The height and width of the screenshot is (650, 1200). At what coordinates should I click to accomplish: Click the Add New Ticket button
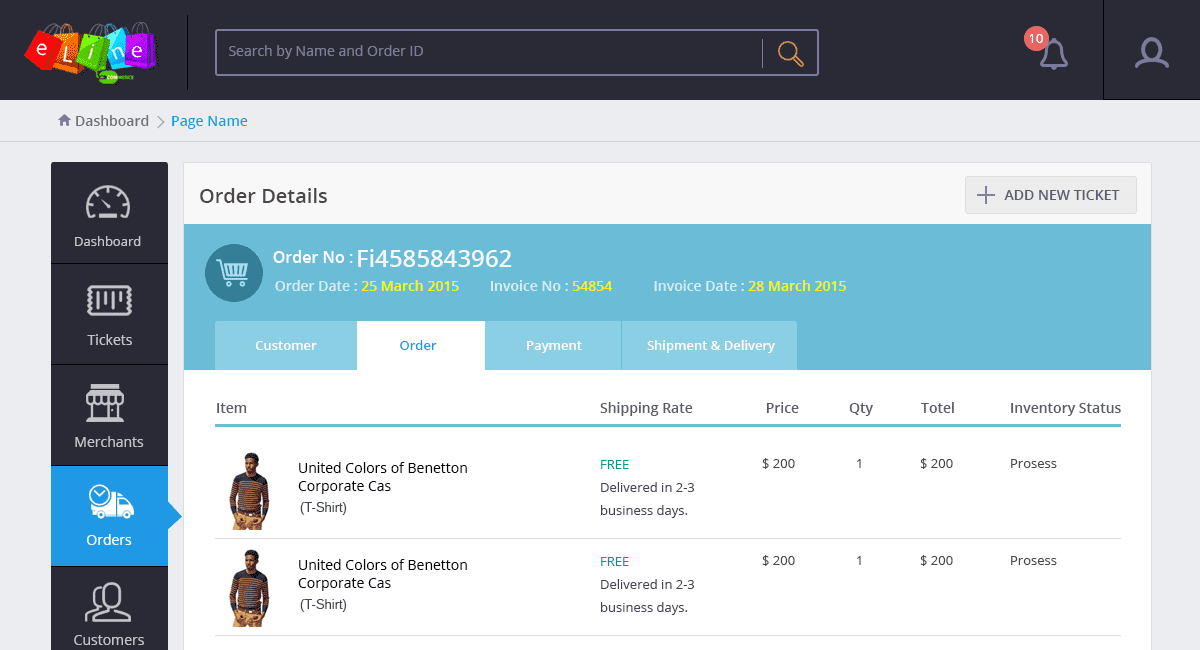1051,195
